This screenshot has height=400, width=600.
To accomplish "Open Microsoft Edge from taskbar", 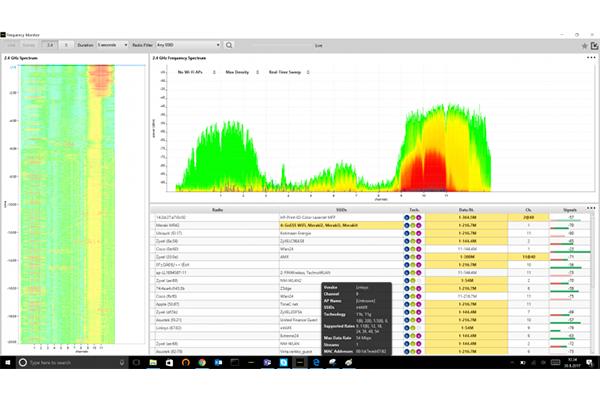I will click(316, 362).
